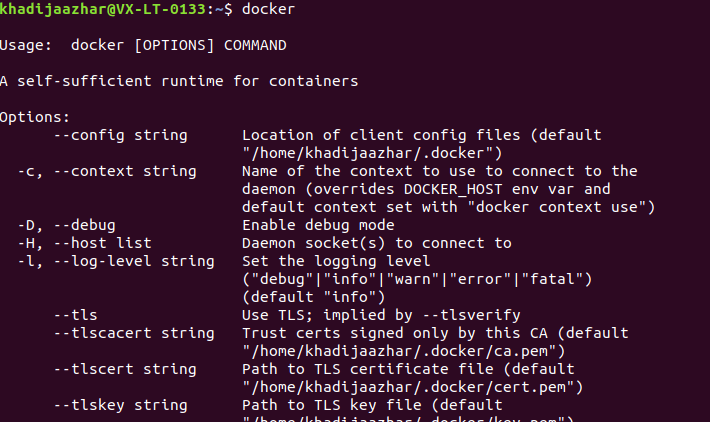710x422 pixels.
Task: Click the --tlscacert string flag
Action: (129, 333)
